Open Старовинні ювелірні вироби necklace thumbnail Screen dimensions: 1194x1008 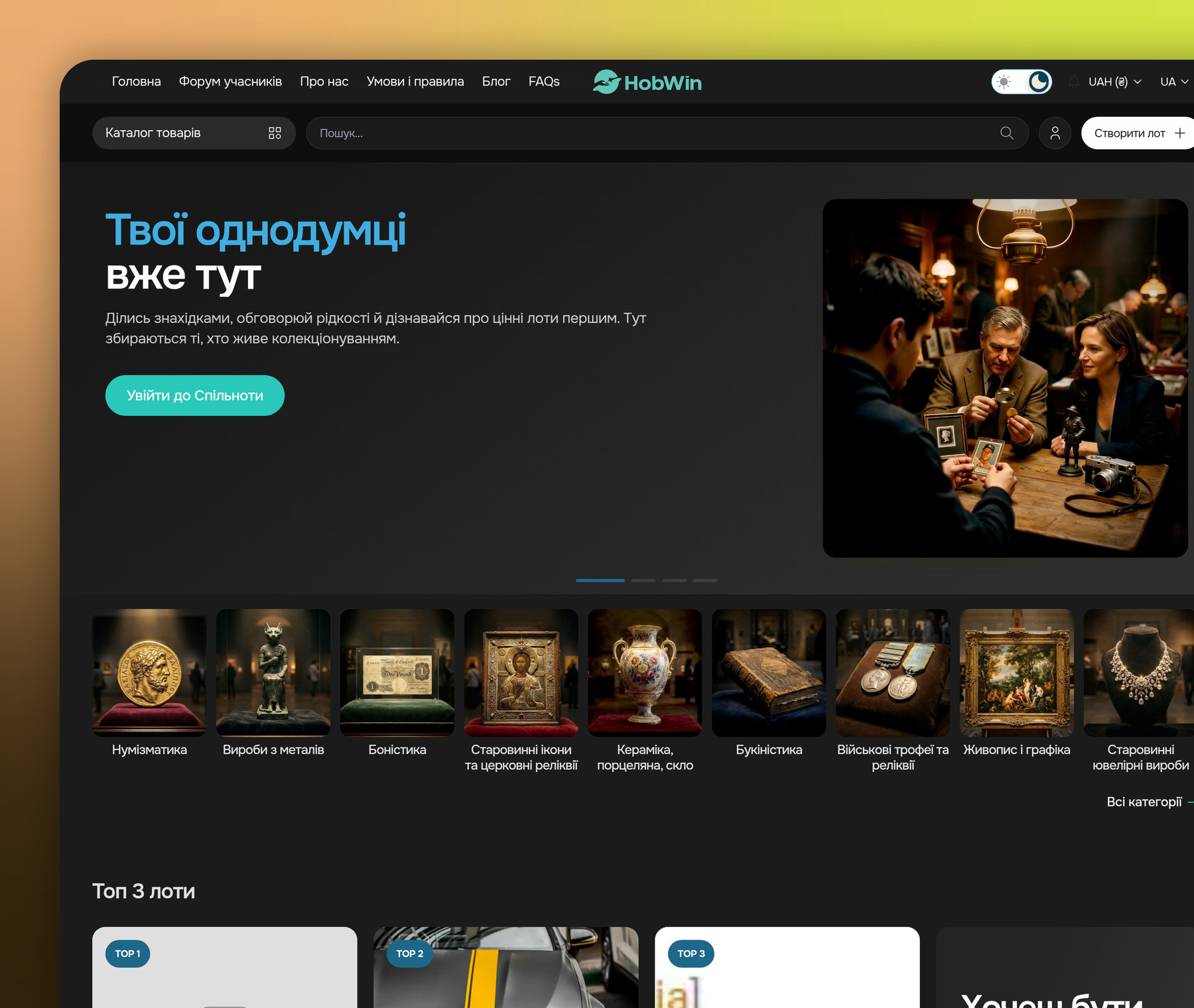pos(1140,672)
